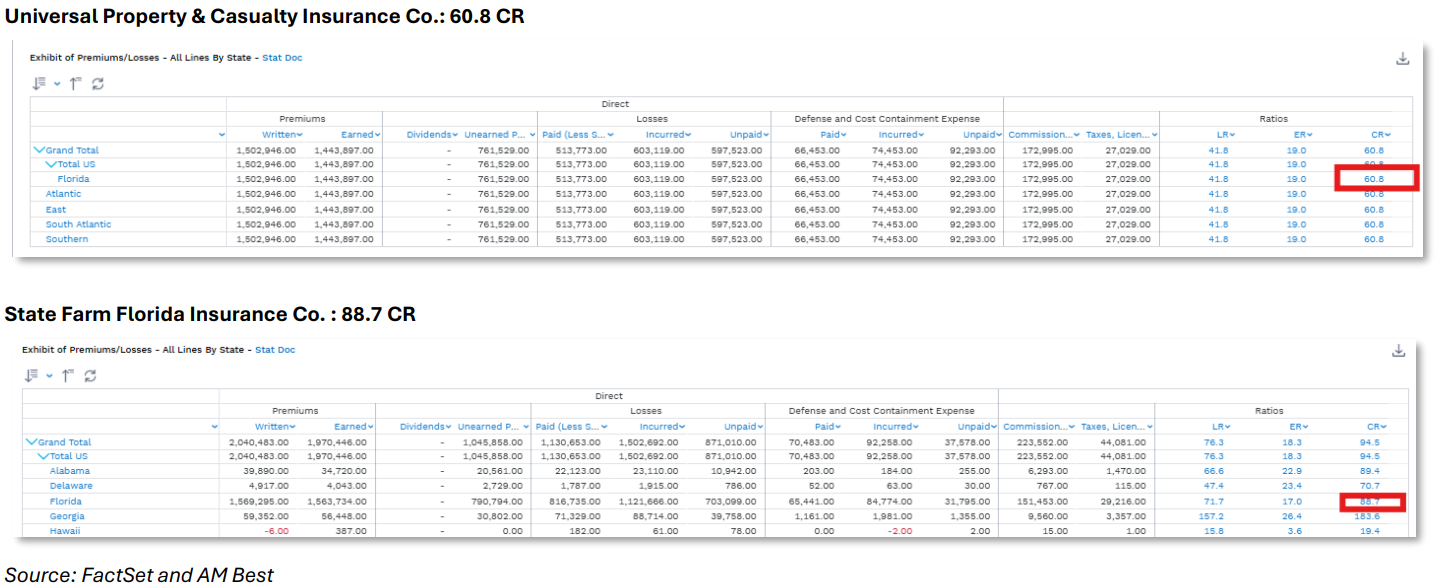Image resolution: width=1438 pixels, height=588 pixels.
Task: Select the Georgia row label
Action: click(x=66, y=516)
